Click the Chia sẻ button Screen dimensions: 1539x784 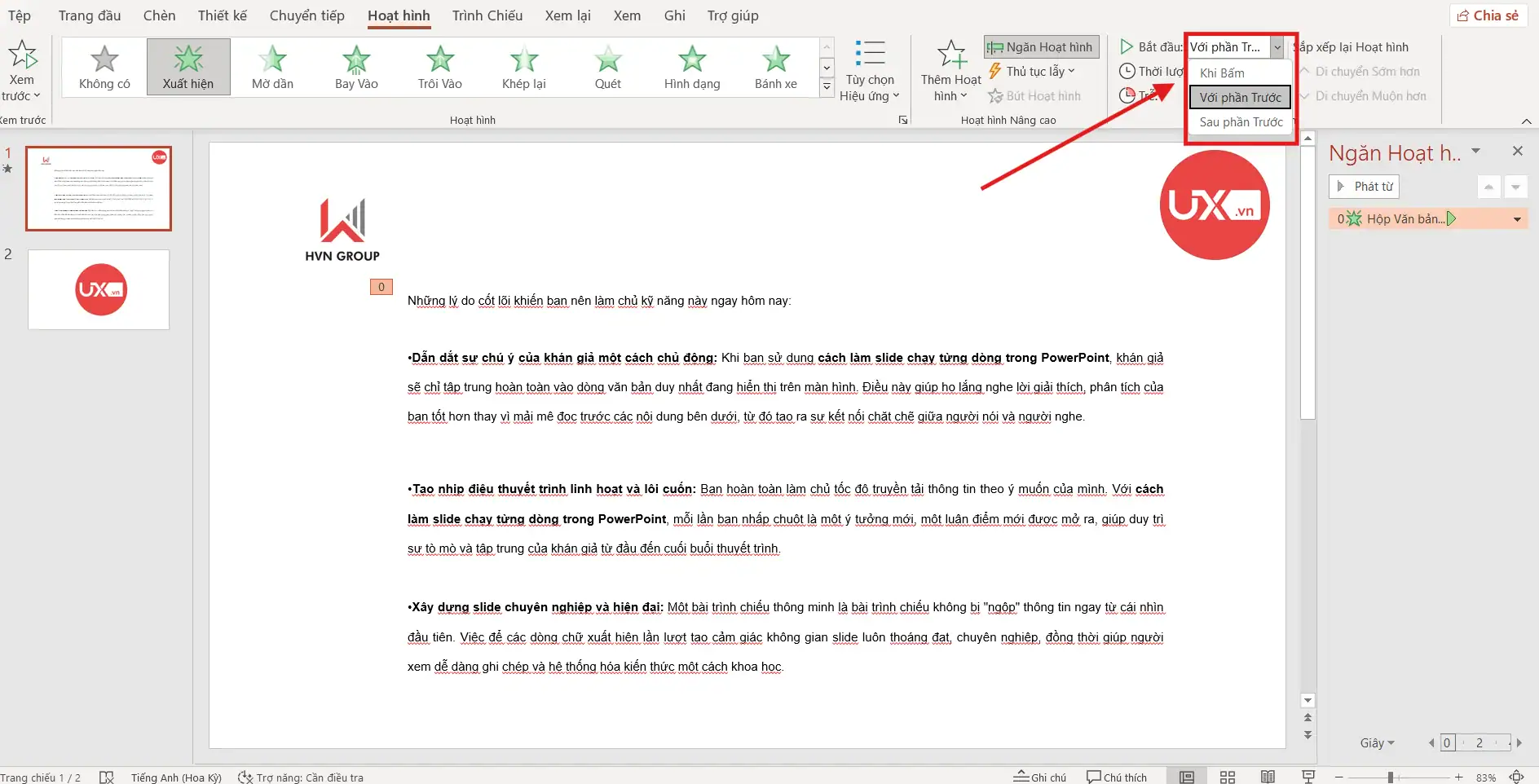(x=1488, y=15)
